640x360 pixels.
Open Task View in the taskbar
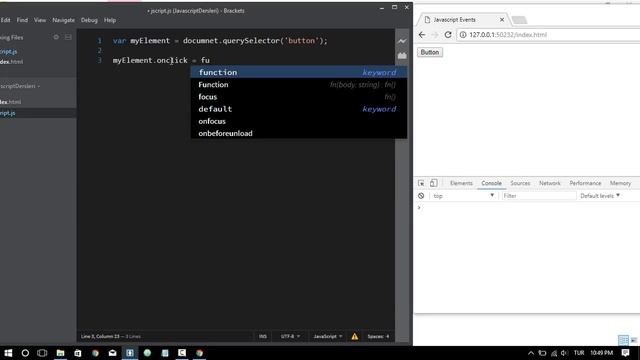point(42,353)
